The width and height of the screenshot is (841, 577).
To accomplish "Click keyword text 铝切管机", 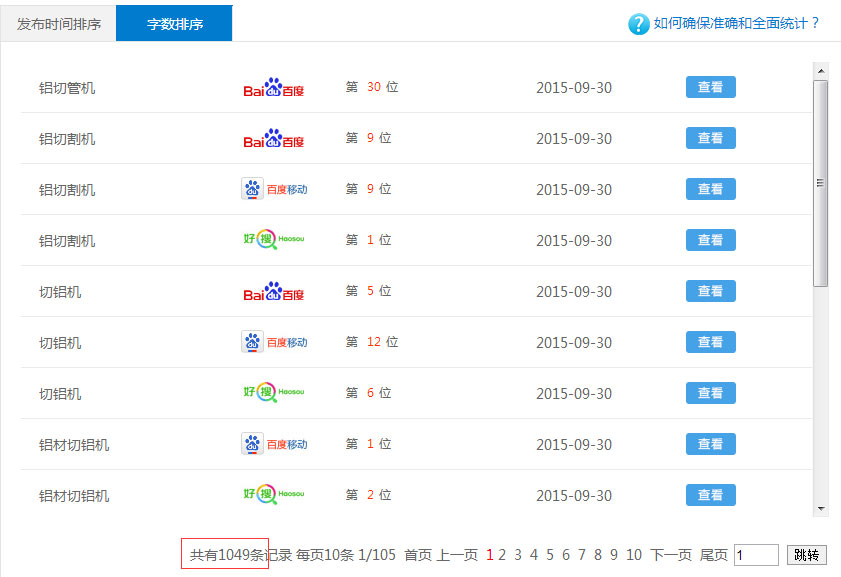I will click(x=67, y=88).
